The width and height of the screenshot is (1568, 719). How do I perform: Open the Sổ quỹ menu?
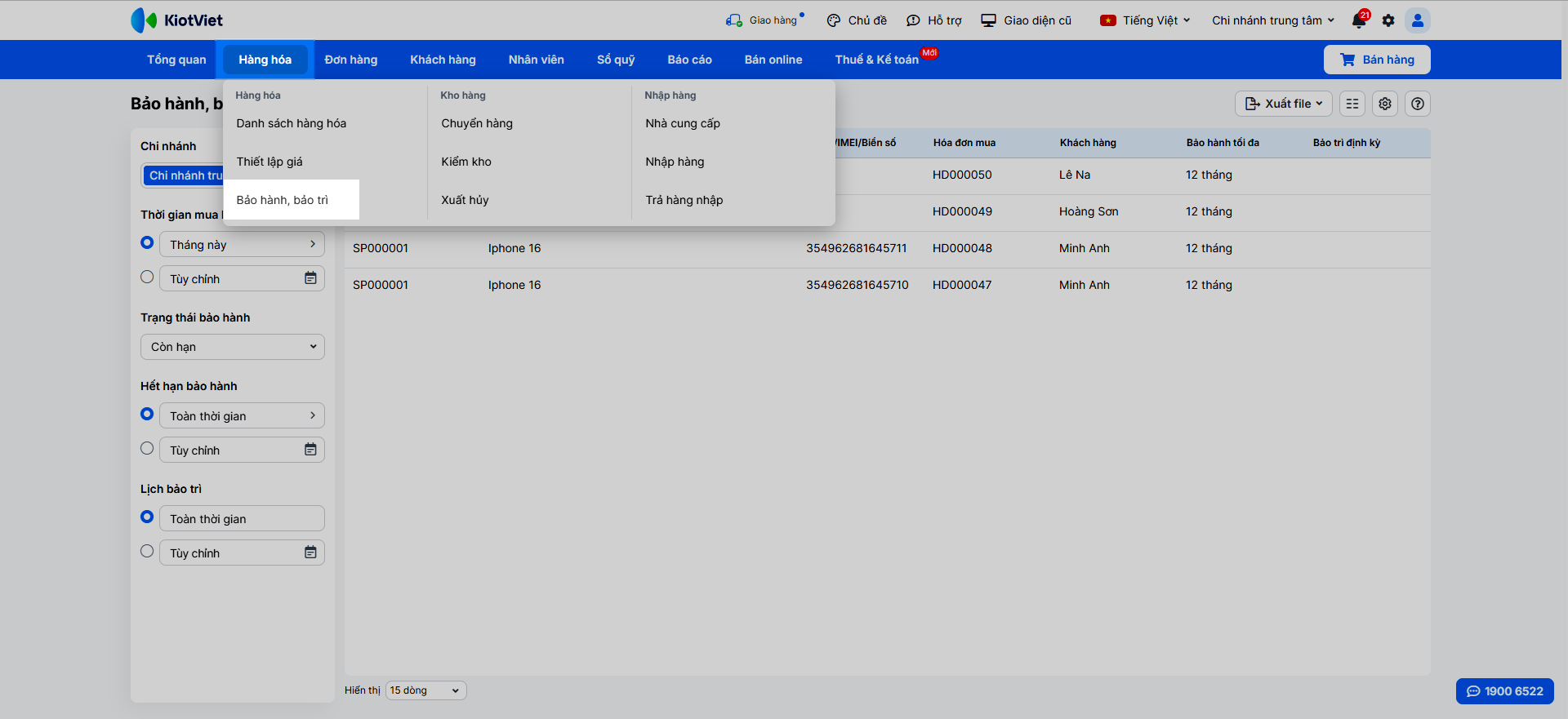coord(616,60)
